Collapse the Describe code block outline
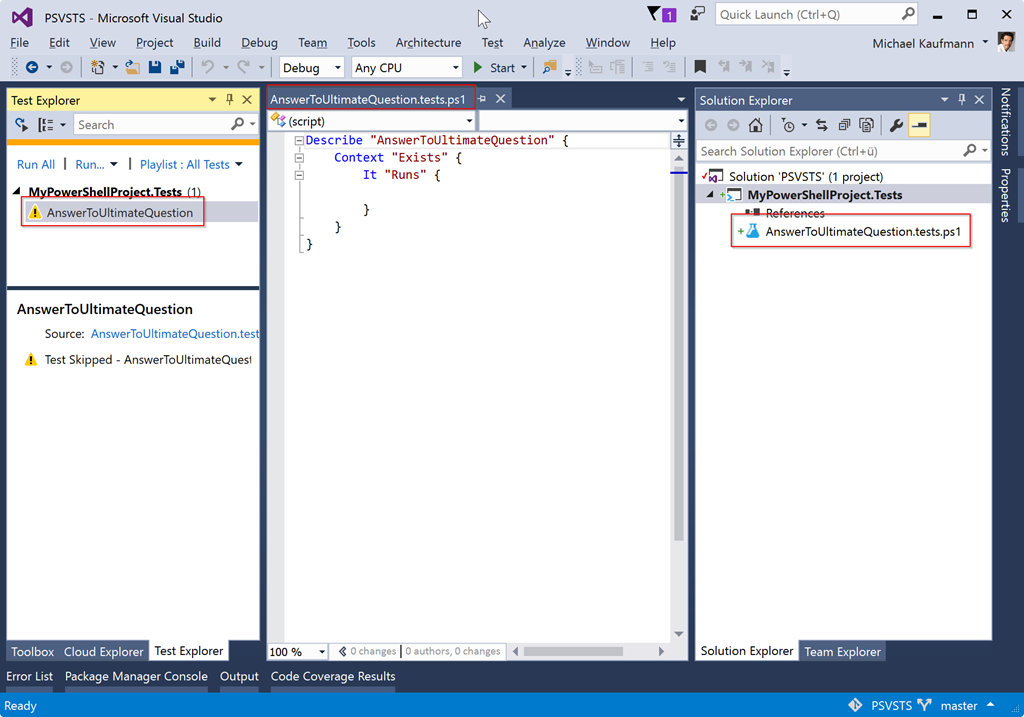The image size is (1024, 717). pyautogui.click(x=299, y=141)
